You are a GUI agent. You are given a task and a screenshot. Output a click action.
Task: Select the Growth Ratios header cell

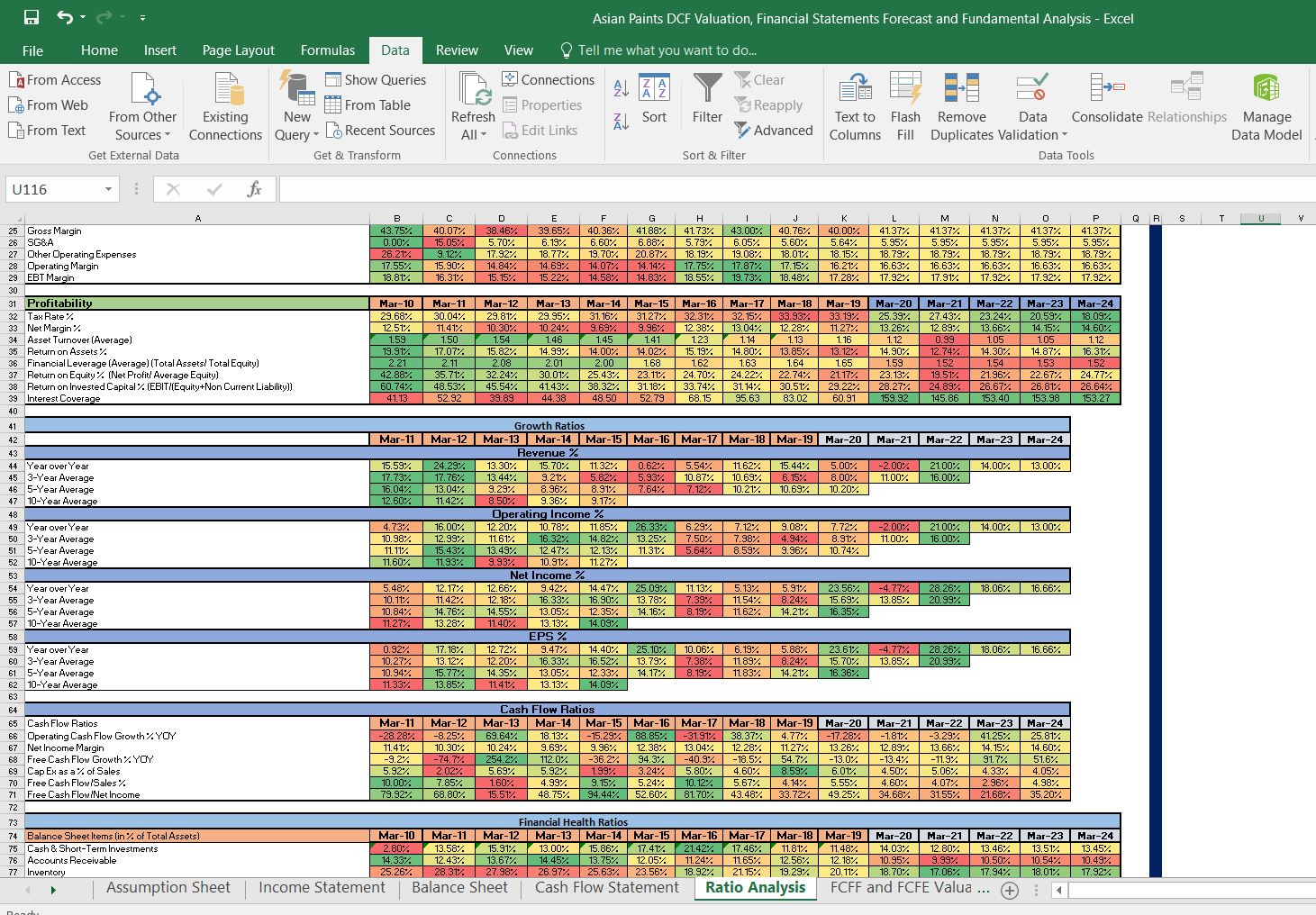548,425
